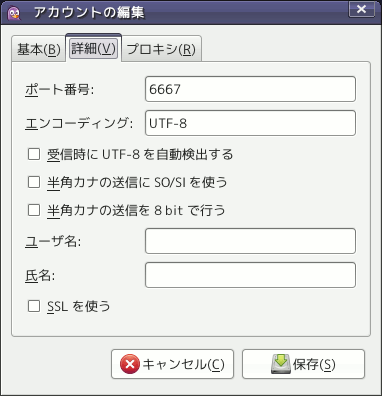
Task: Click the ポート番号 label text
Action: click(60, 89)
